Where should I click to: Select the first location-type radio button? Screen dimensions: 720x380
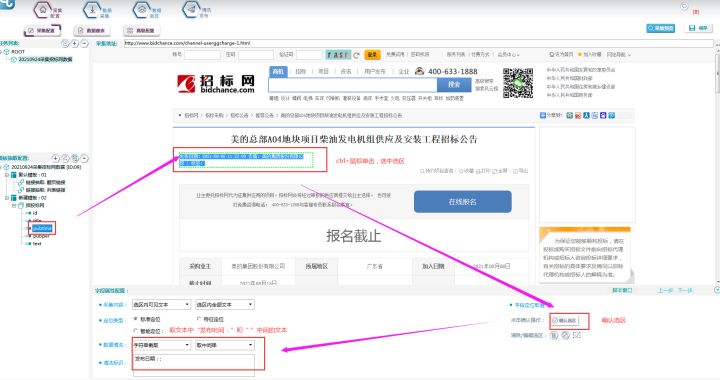[135, 319]
